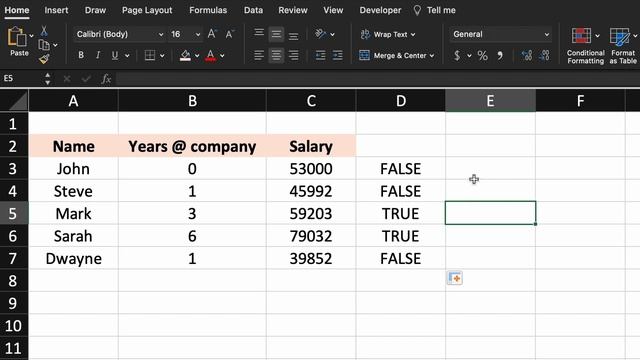Click the Copy icon
This screenshot has width=640, height=360.
44,45
